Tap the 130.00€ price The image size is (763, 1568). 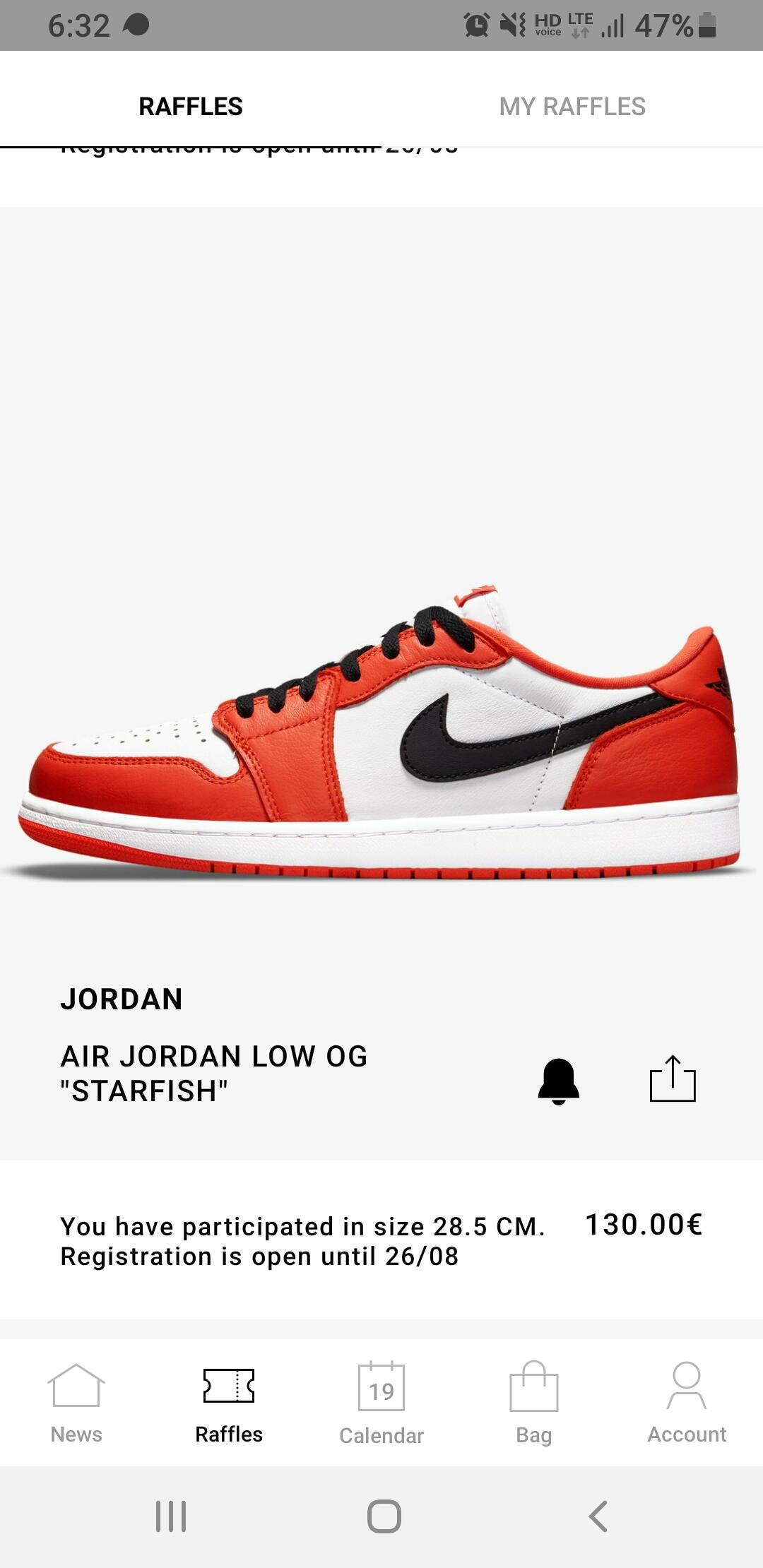[644, 1225]
